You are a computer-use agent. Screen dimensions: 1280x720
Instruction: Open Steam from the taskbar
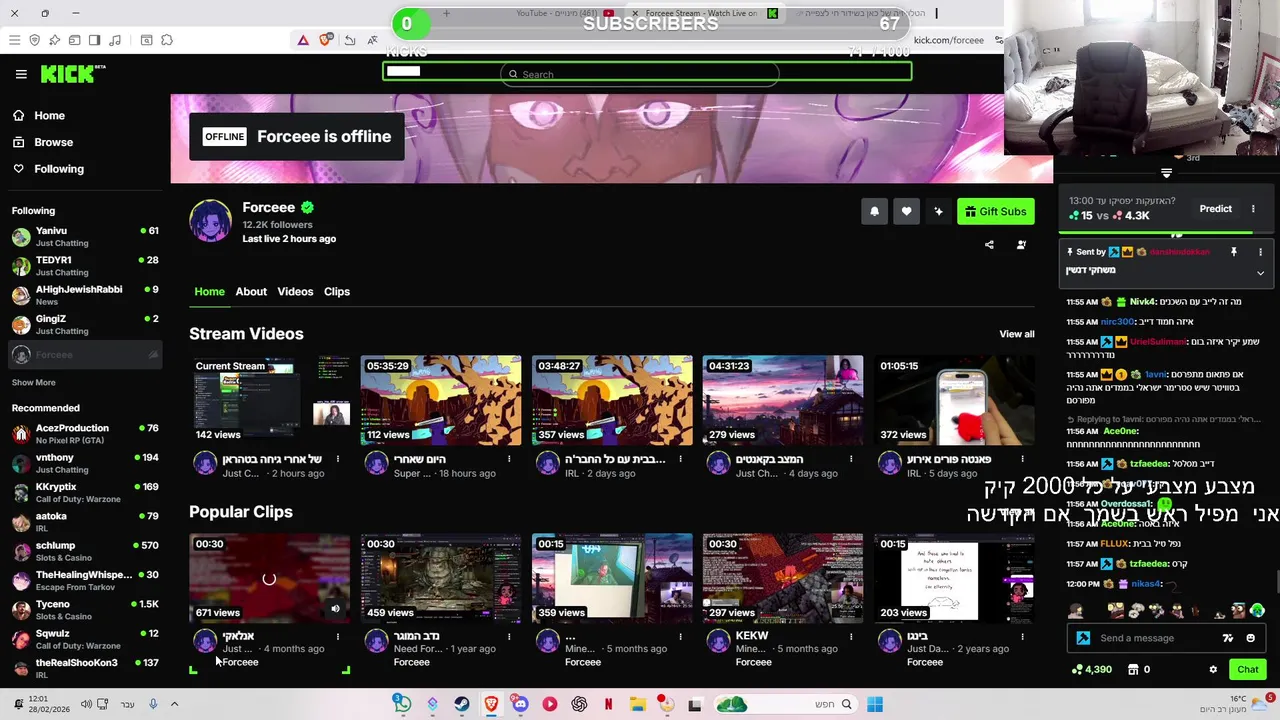point(462,704)
